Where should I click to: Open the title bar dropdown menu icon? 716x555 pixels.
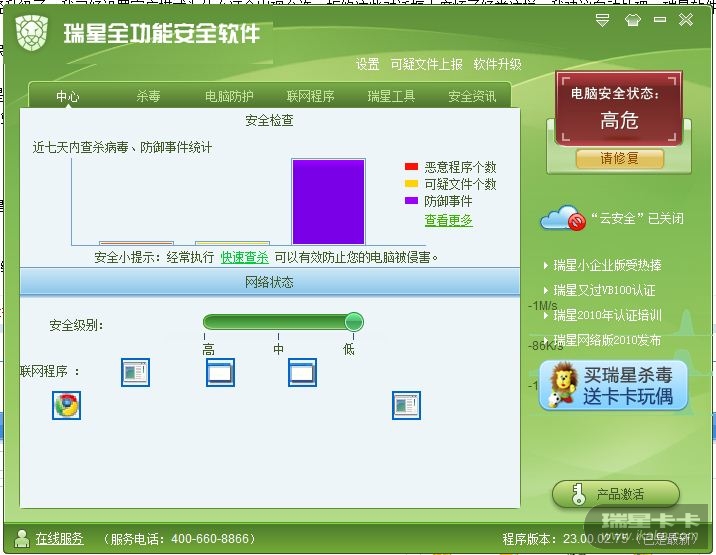tap(603, 20)
